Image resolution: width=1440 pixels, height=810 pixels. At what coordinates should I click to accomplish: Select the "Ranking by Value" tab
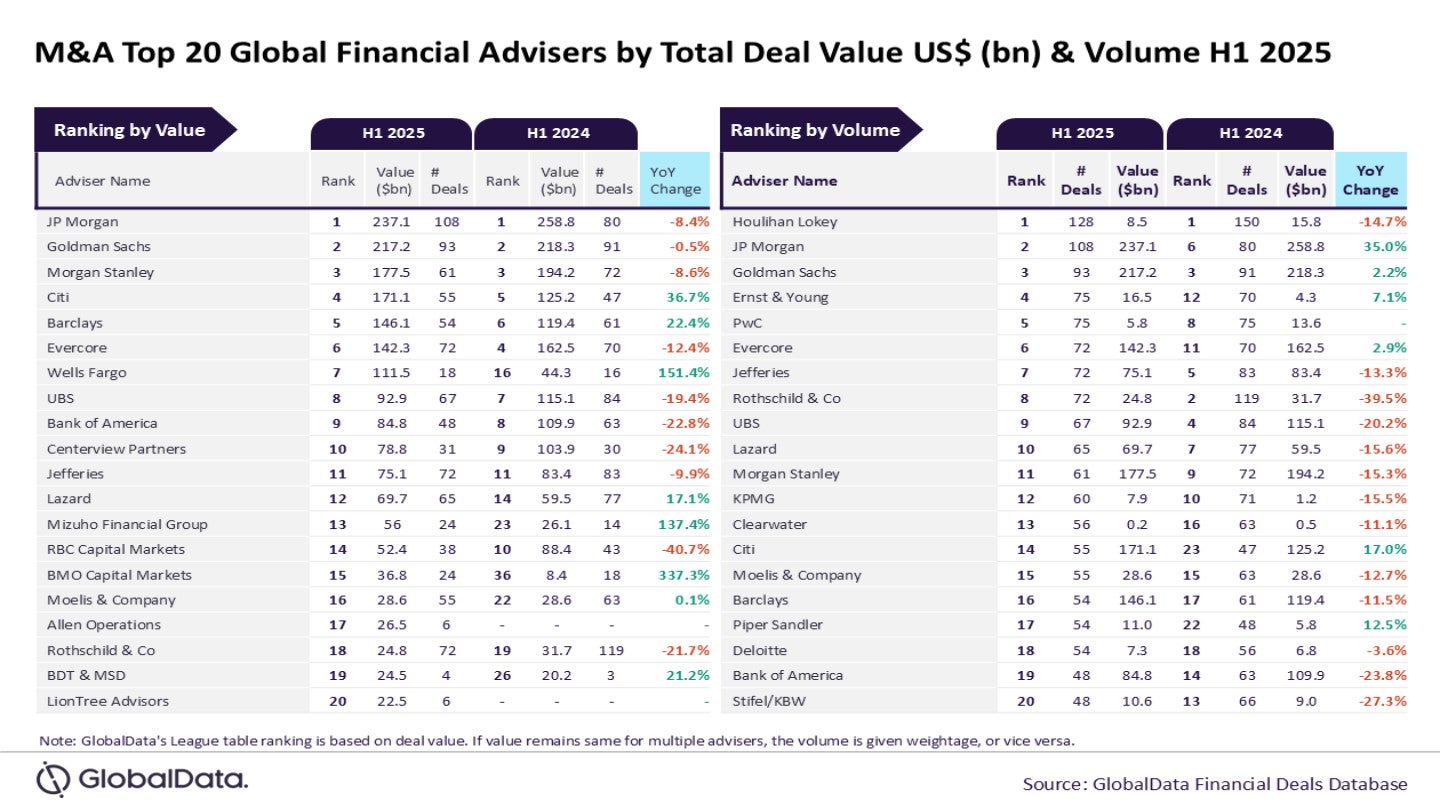130,130
